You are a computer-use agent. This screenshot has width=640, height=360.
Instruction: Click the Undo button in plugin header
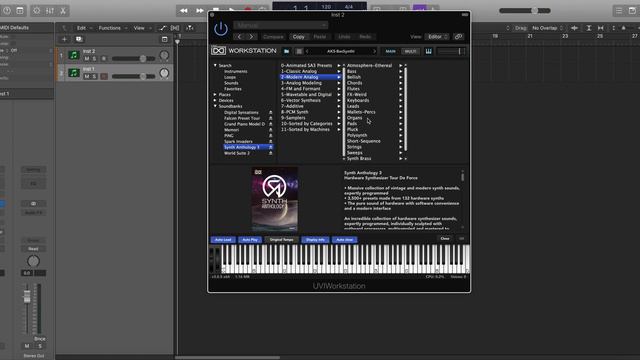click(344, 37)
